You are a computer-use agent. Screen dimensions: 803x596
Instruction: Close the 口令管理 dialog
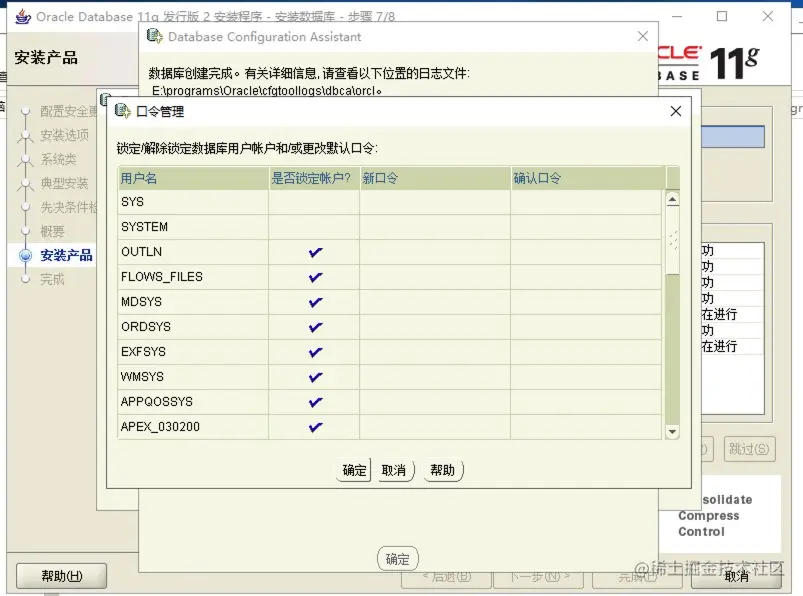click(x=675, y=111)
